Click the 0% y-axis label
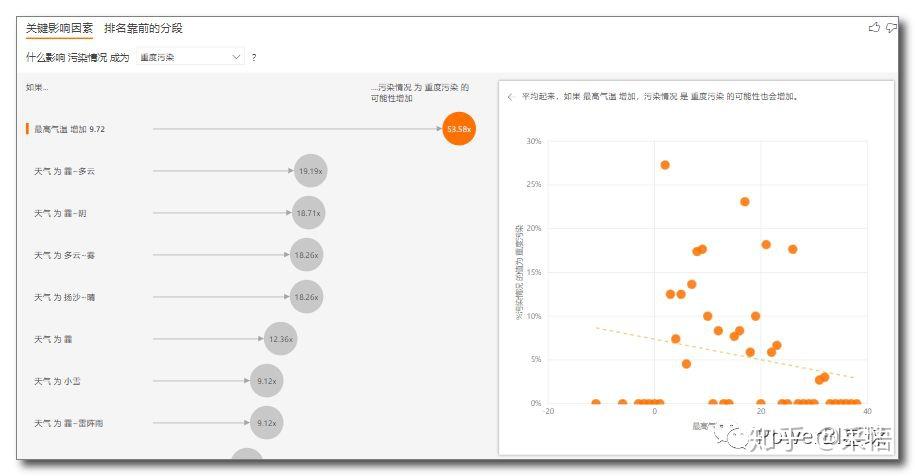 [x=535, y=403]
